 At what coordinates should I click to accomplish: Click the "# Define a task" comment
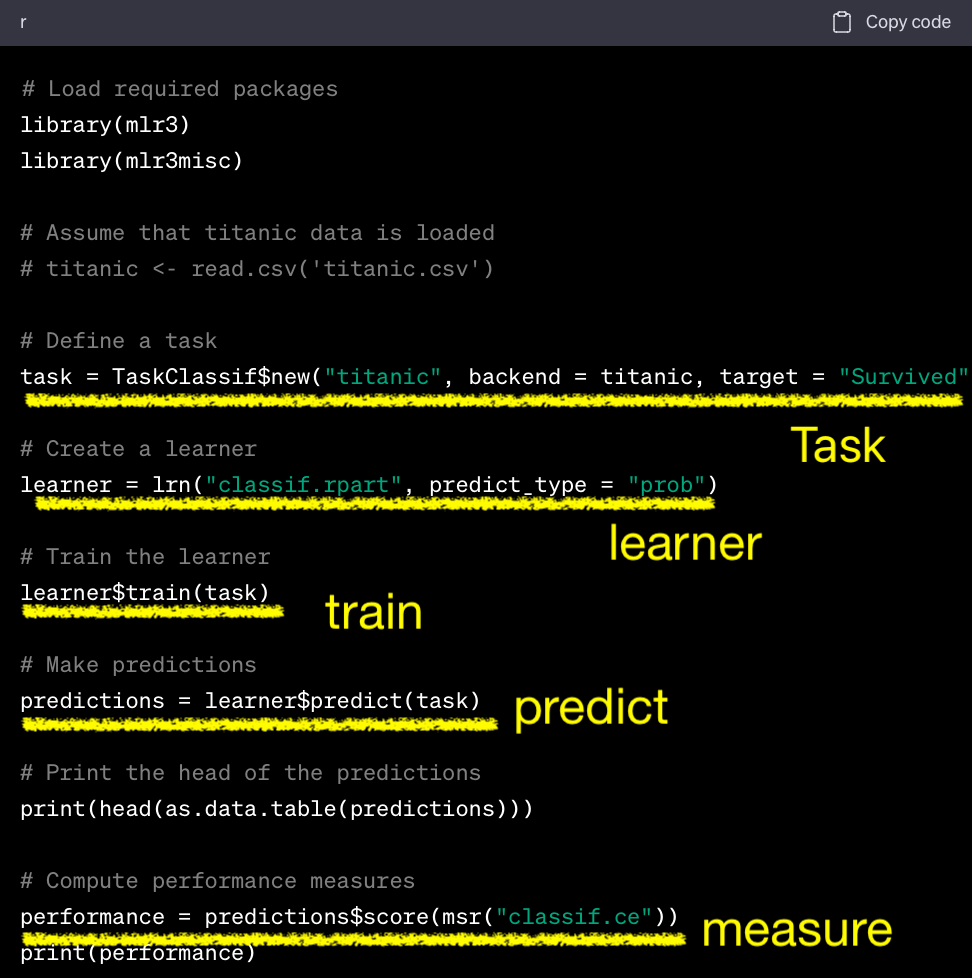[118, 341]
